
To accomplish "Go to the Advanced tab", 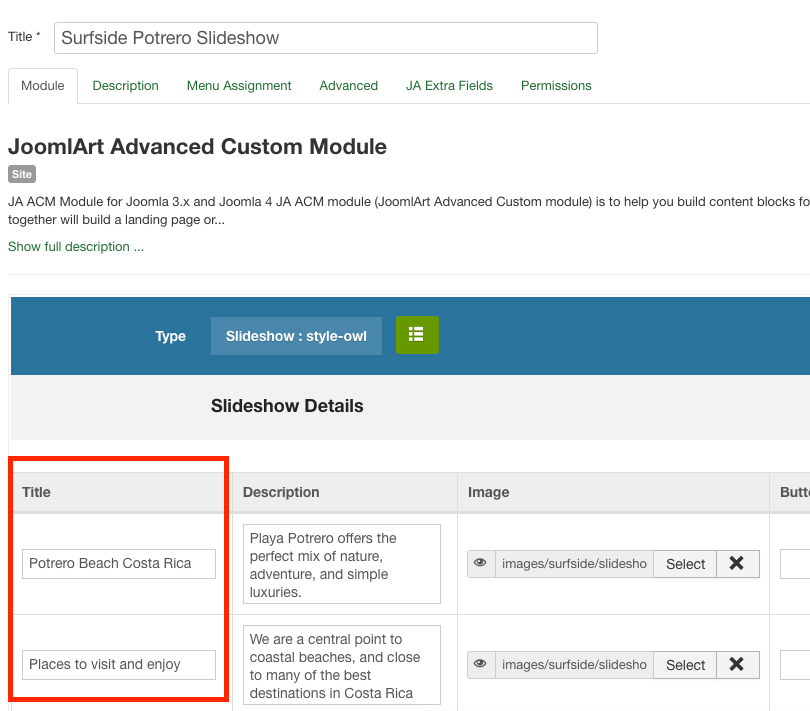I will pyautogui.click(x=349, y=86).
